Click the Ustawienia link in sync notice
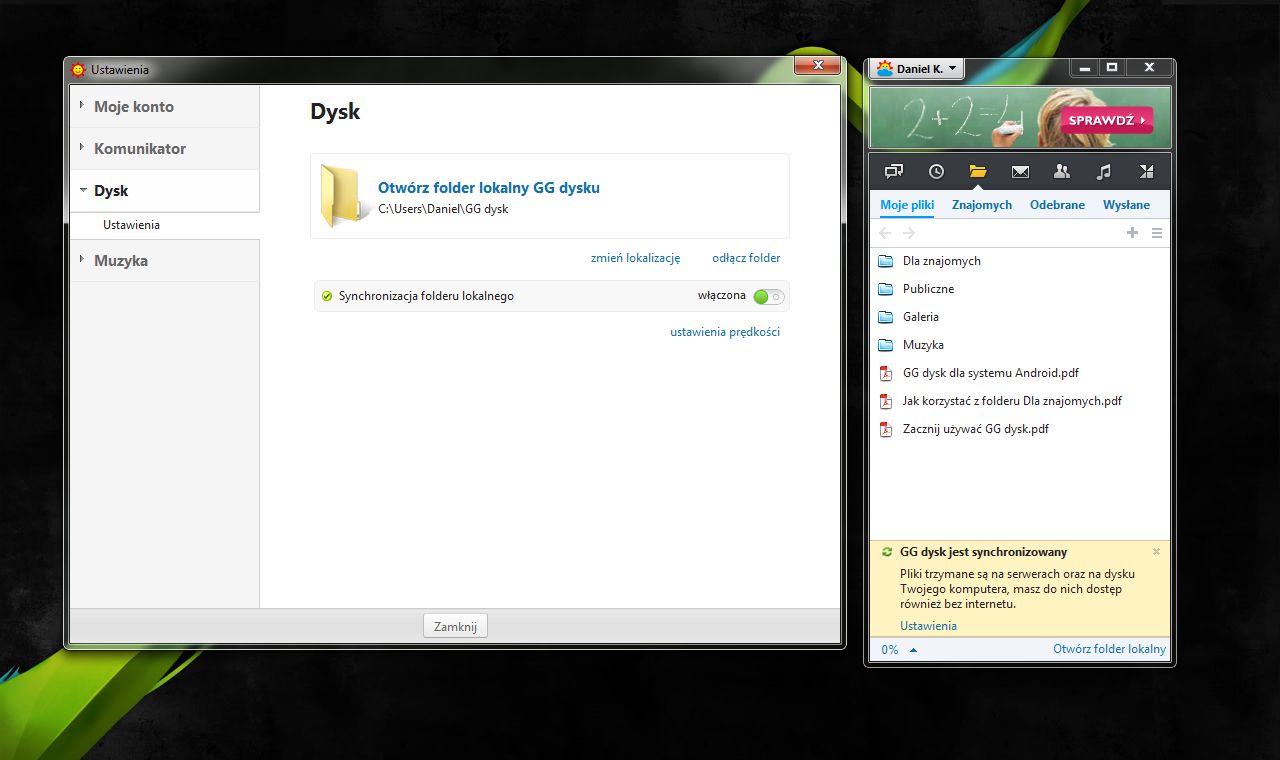1280x760 pixels. [x=928, y=626]
